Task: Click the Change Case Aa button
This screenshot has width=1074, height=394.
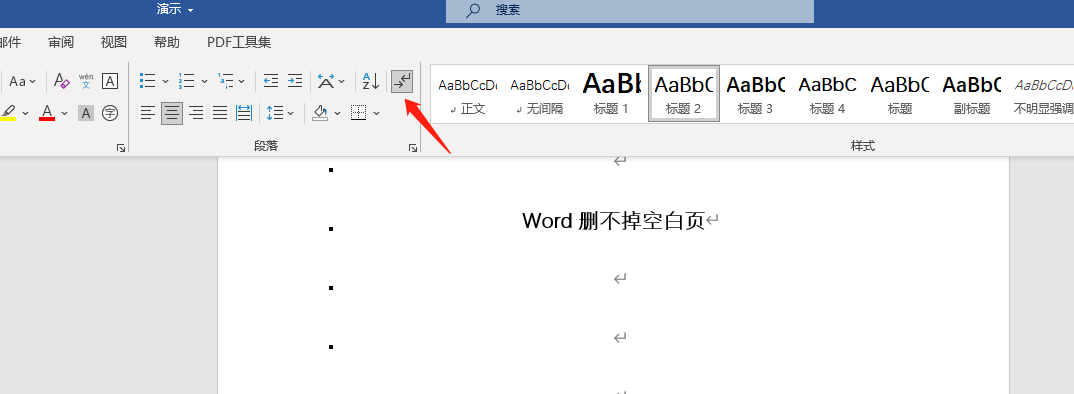Action: pyautogui.click(x=23, y=82)
